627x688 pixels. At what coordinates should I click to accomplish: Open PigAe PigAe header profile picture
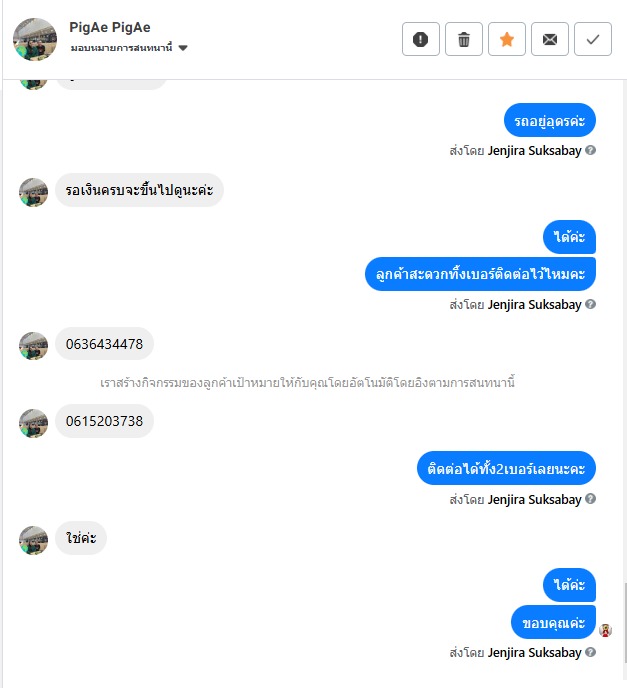35,39
